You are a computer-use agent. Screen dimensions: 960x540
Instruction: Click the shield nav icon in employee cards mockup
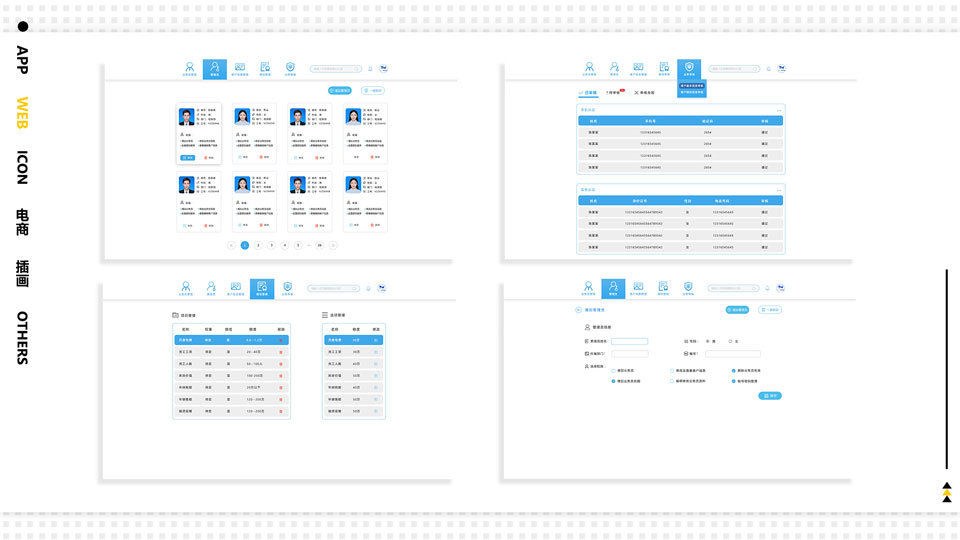[x=290, y=69]
